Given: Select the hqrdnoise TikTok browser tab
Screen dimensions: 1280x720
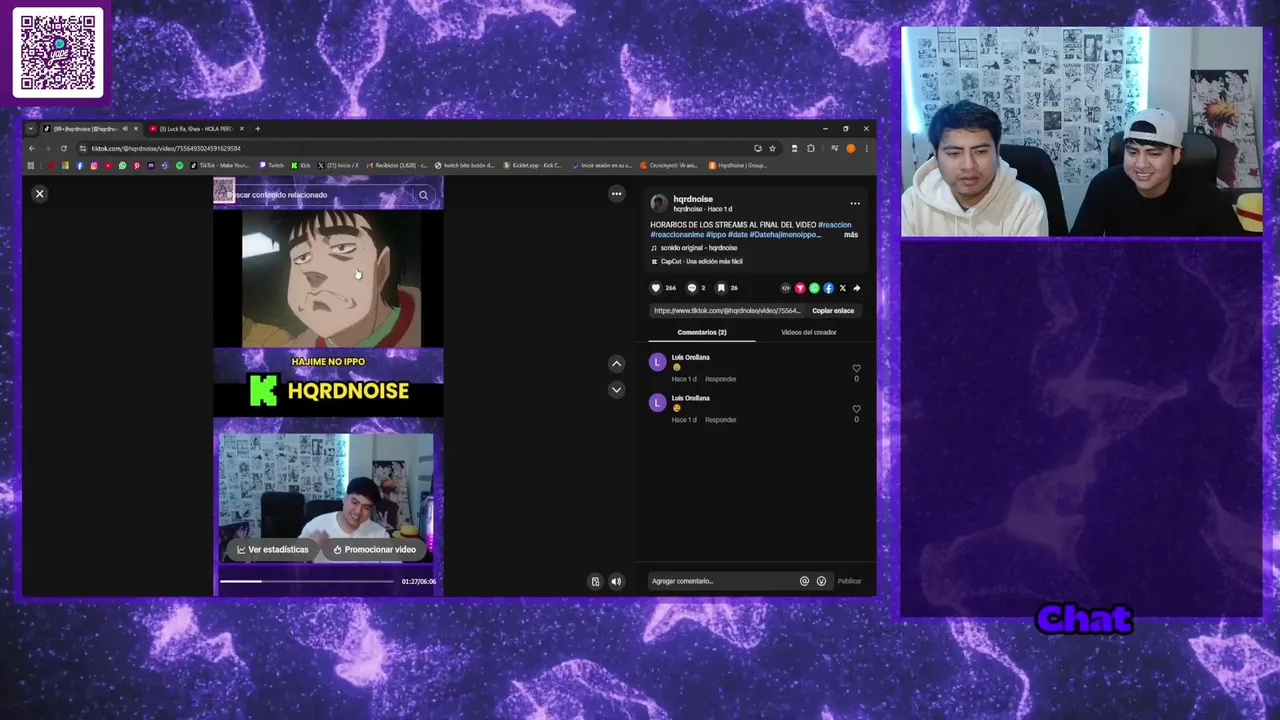Looking at the screenshot, I should (90, 129).
